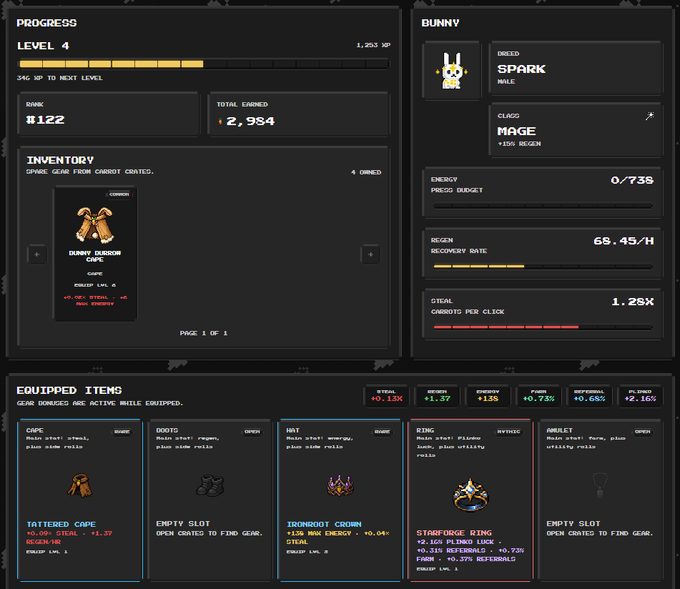
Task: Click the Bunny section heading
Action: pos(440,23)
